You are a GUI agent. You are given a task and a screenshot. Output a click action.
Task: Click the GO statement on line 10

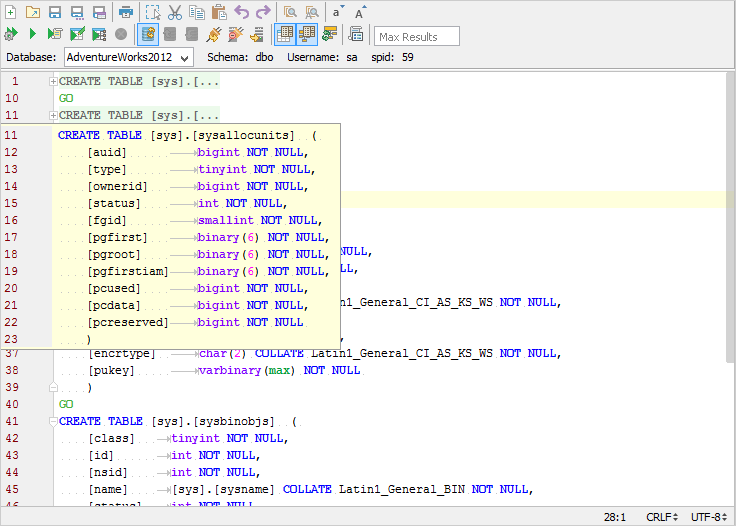point(66,99)
